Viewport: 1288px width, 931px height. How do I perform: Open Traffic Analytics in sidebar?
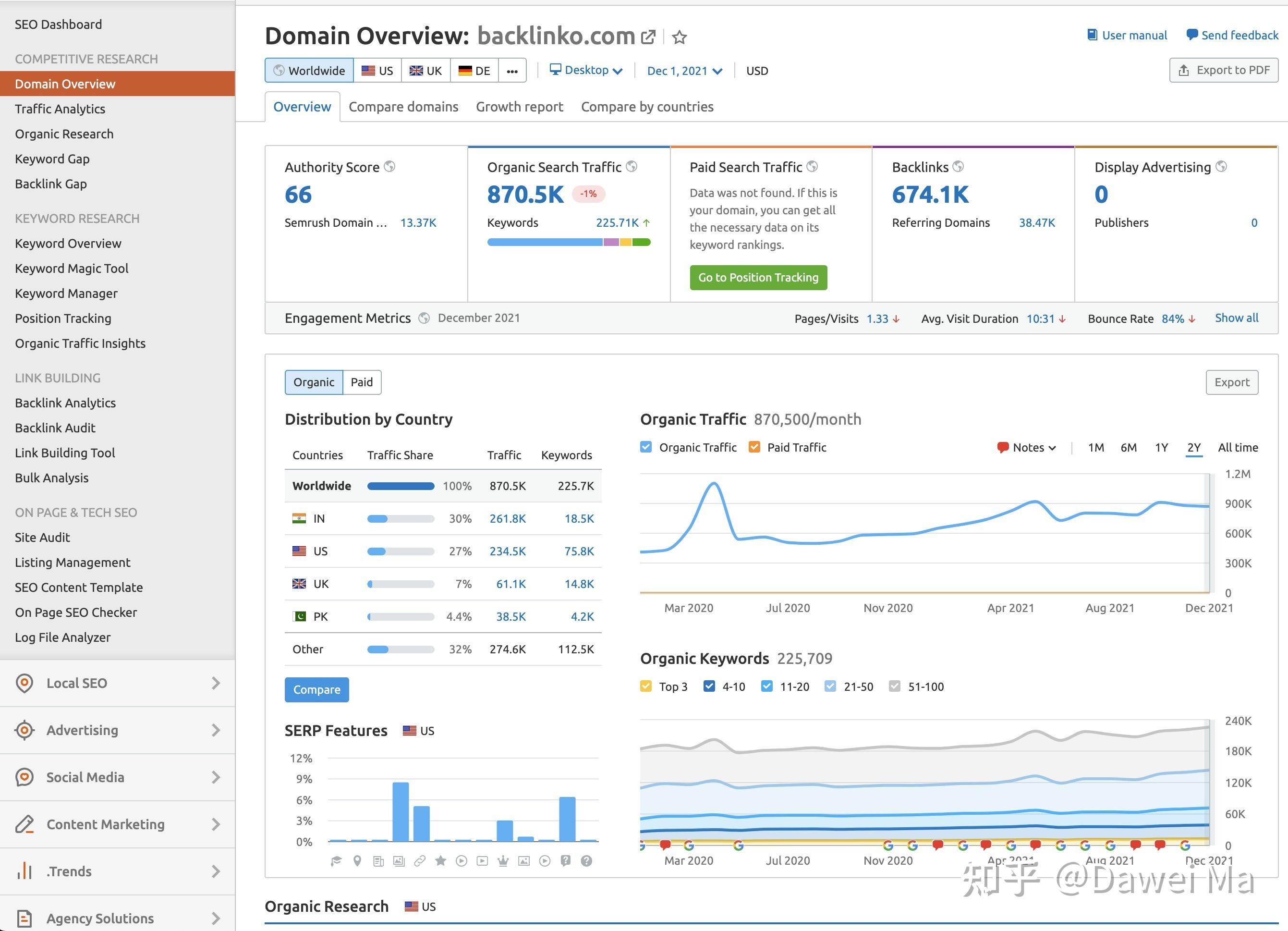[60, 109]
